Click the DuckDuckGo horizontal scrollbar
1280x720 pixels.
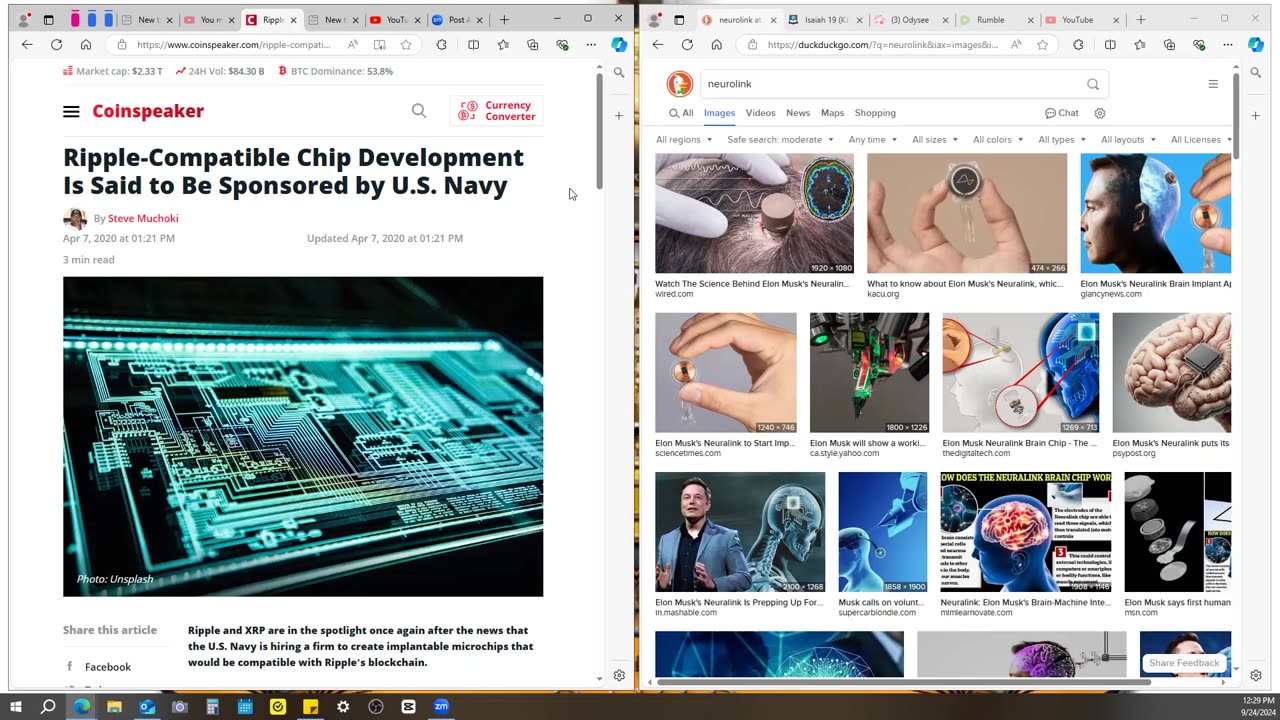pyautogui.click(x=903, y=682)
